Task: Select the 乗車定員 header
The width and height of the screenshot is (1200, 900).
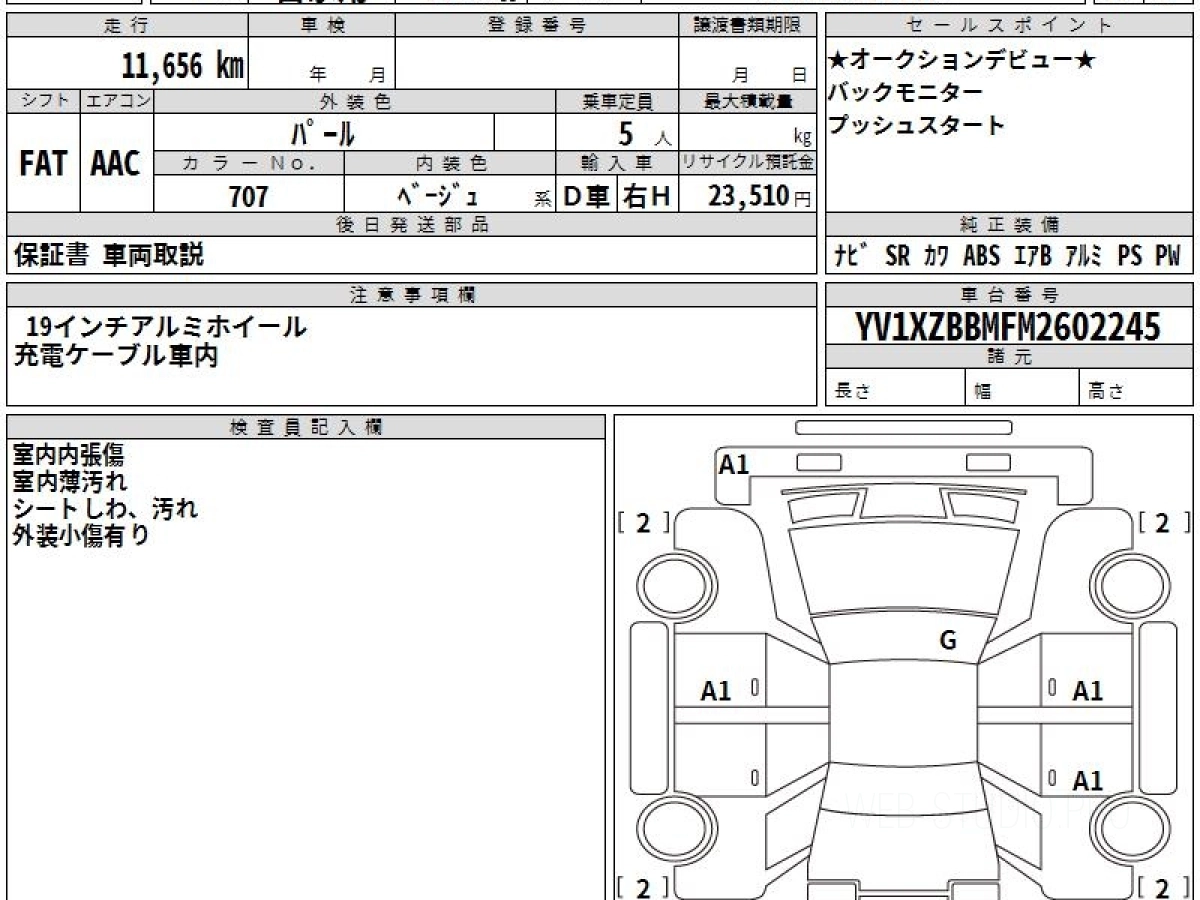Action: [617, 101]
